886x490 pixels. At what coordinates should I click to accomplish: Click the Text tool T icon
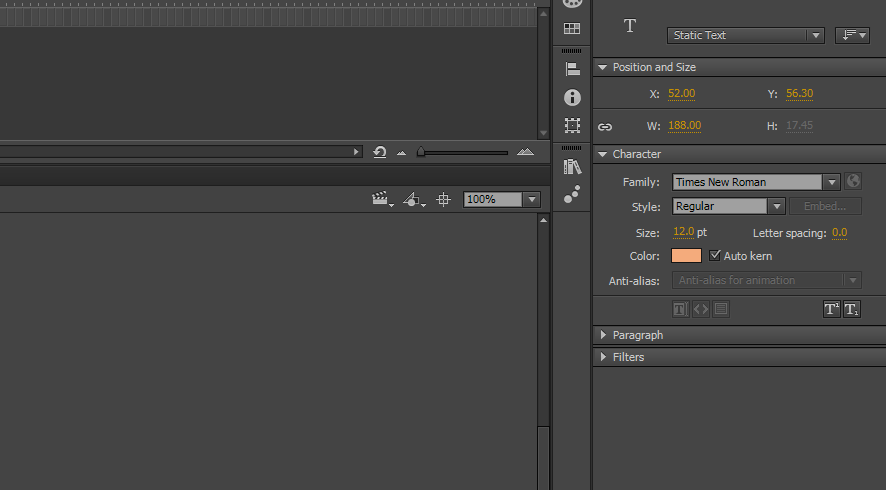[x=630, y=26]
